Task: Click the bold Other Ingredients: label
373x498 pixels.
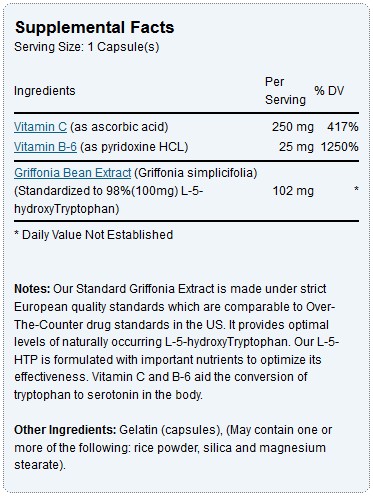Action: 65,430
